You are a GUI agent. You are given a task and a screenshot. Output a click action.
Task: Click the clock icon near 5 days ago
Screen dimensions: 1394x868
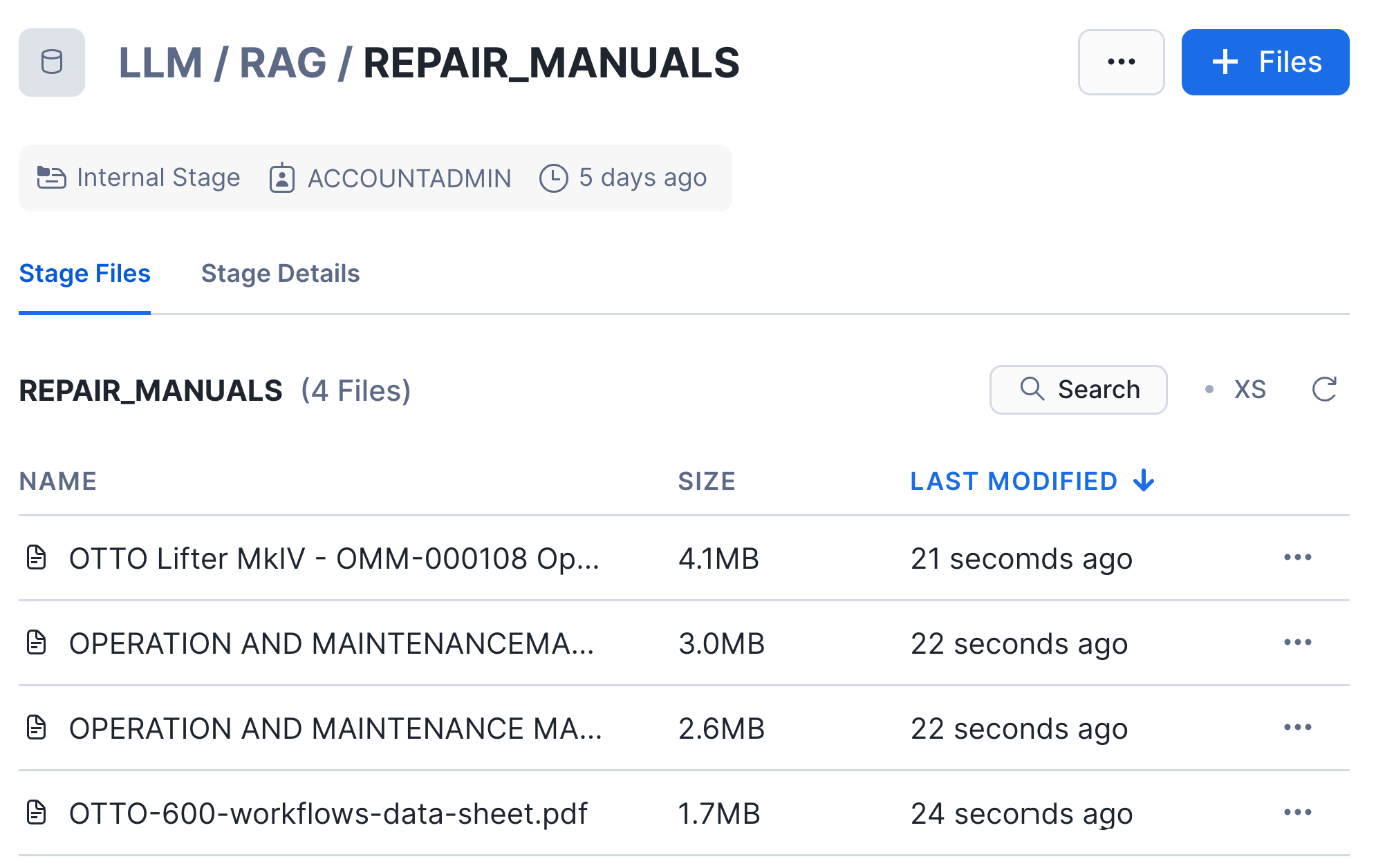(x=553, y=178)
